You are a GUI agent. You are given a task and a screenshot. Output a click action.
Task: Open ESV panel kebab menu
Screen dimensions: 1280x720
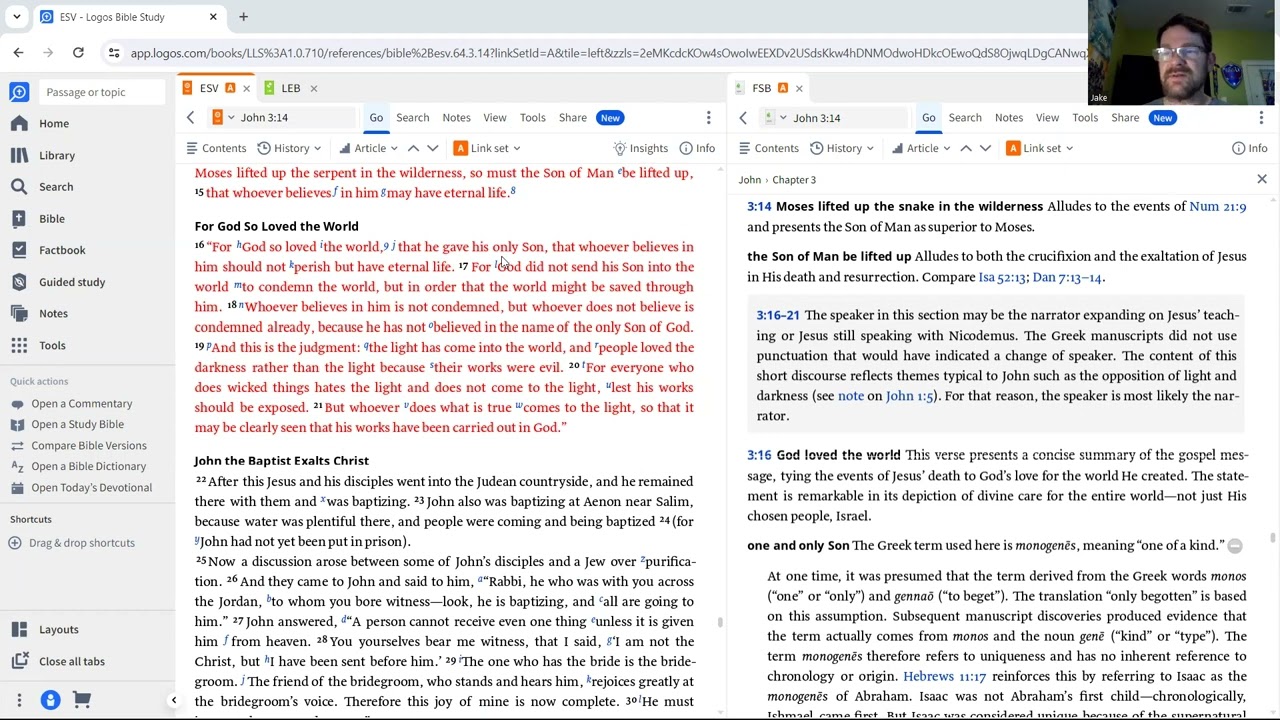point(708,118)
